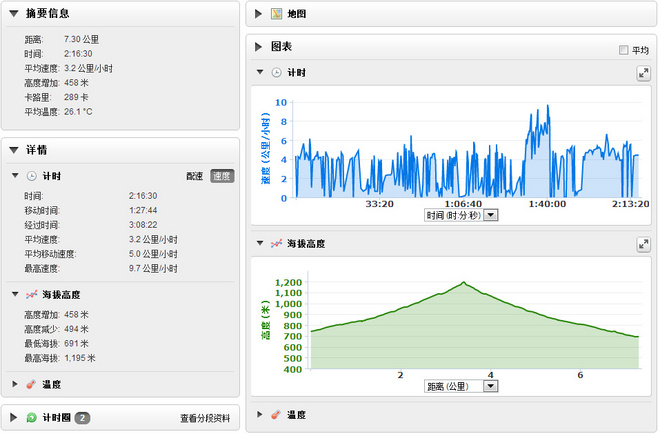The image size is (660, 434).
Task: Open the 时间 (时:分:秒) axis dropdown
Action: click(490, 215)
